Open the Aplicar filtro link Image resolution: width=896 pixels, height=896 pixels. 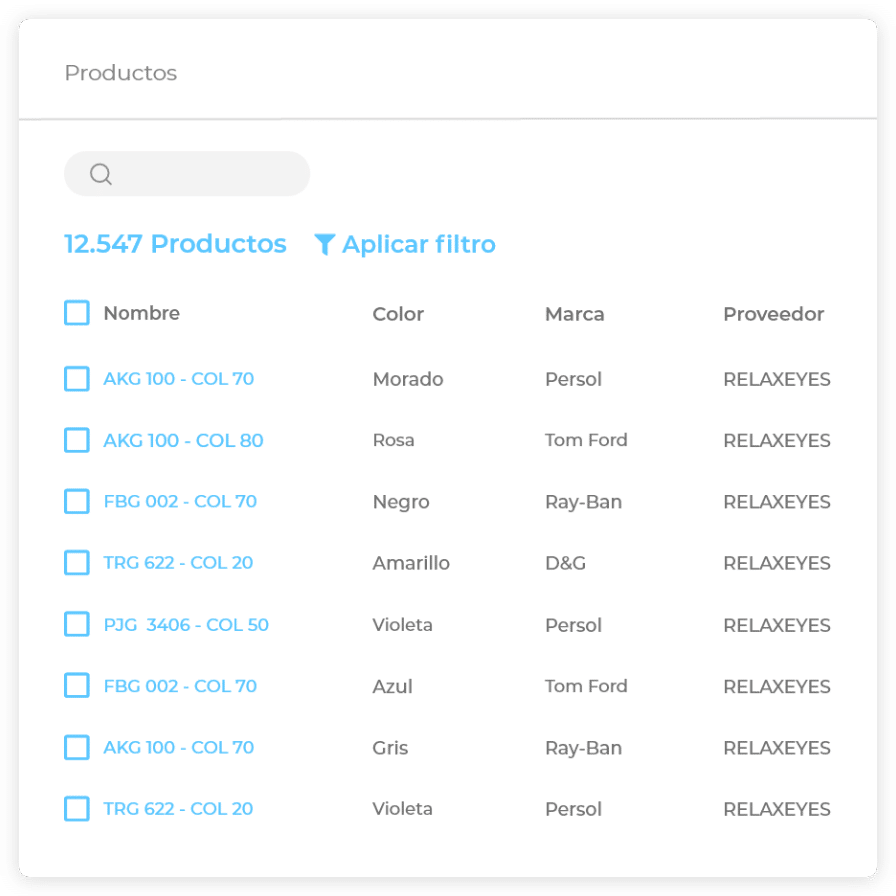(418, 245)
